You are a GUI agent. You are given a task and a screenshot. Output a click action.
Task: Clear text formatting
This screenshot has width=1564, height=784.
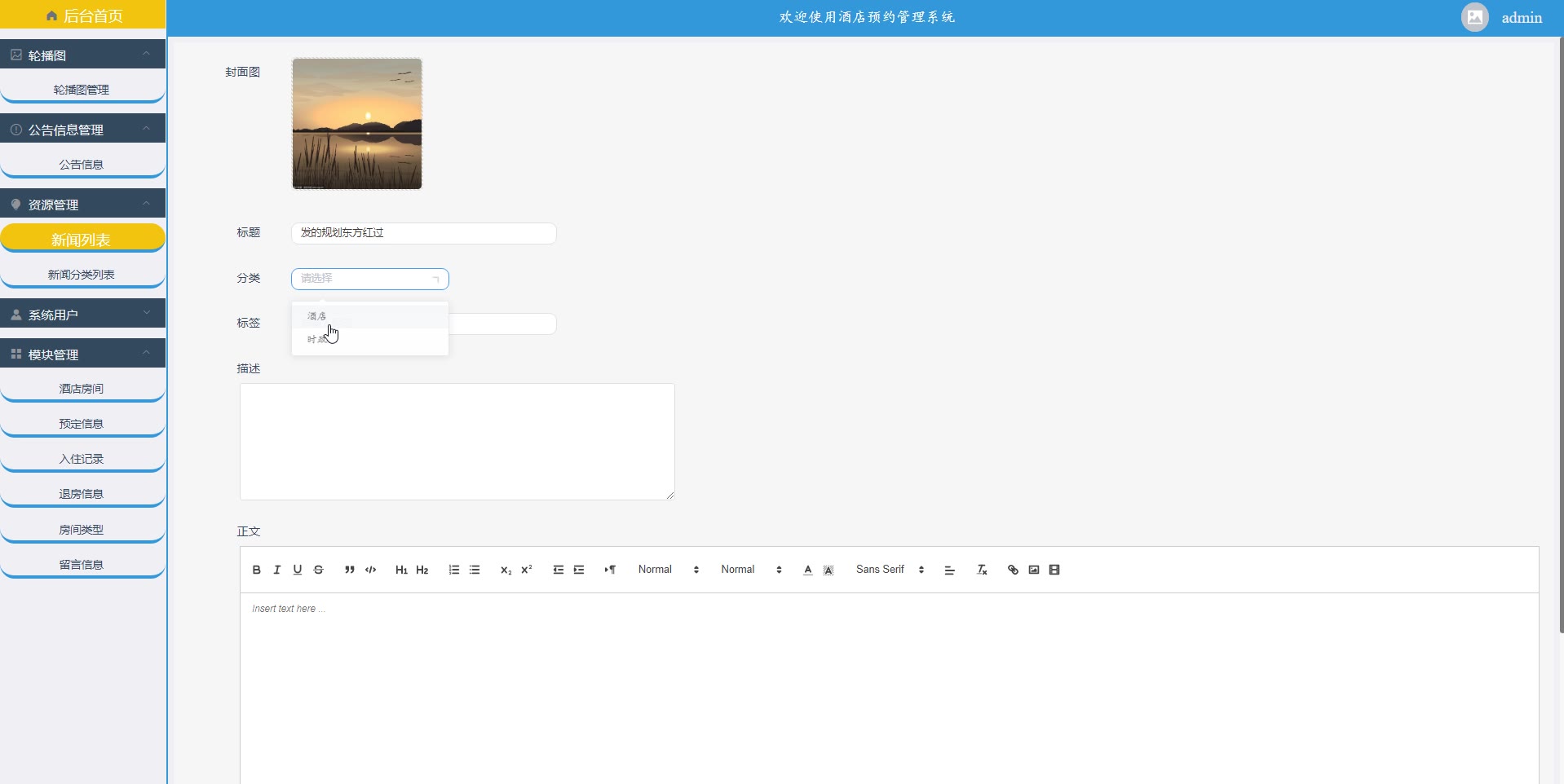tap(982, 570)
